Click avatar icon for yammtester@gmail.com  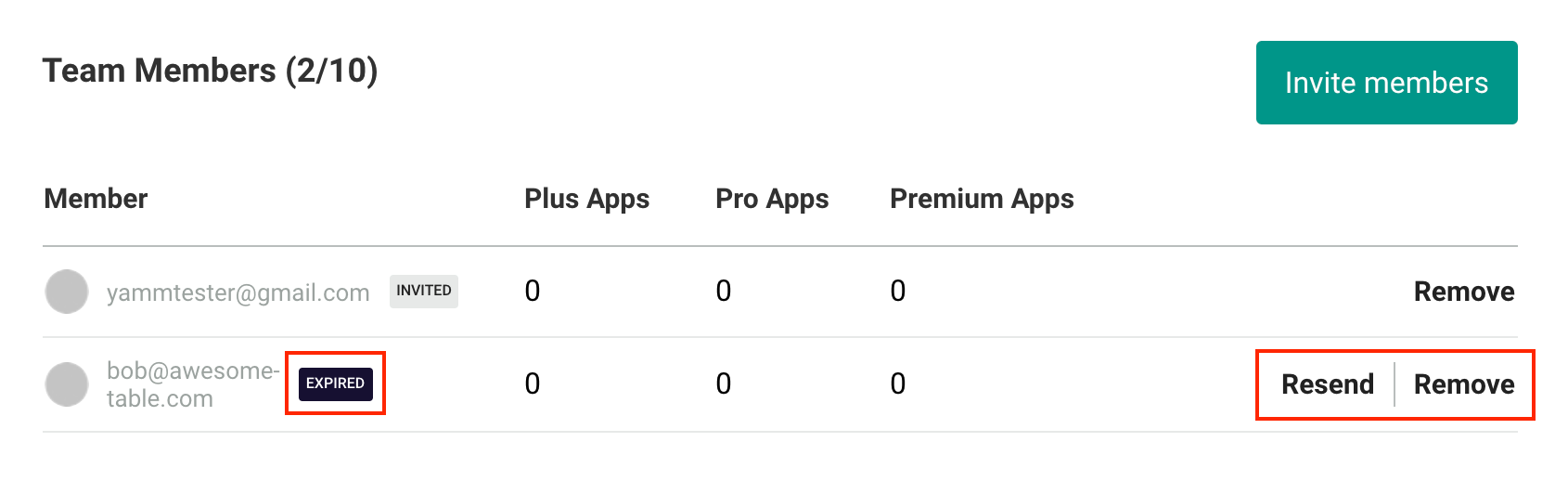[x=67, y=292]
